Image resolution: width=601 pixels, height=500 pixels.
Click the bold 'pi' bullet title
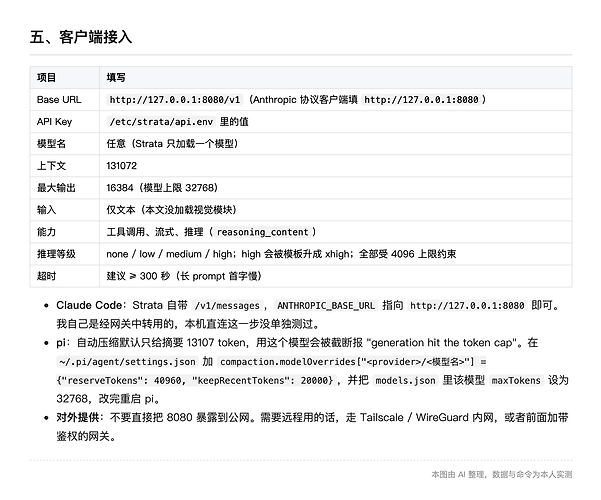pyautogui.click(x=61, y=342)
